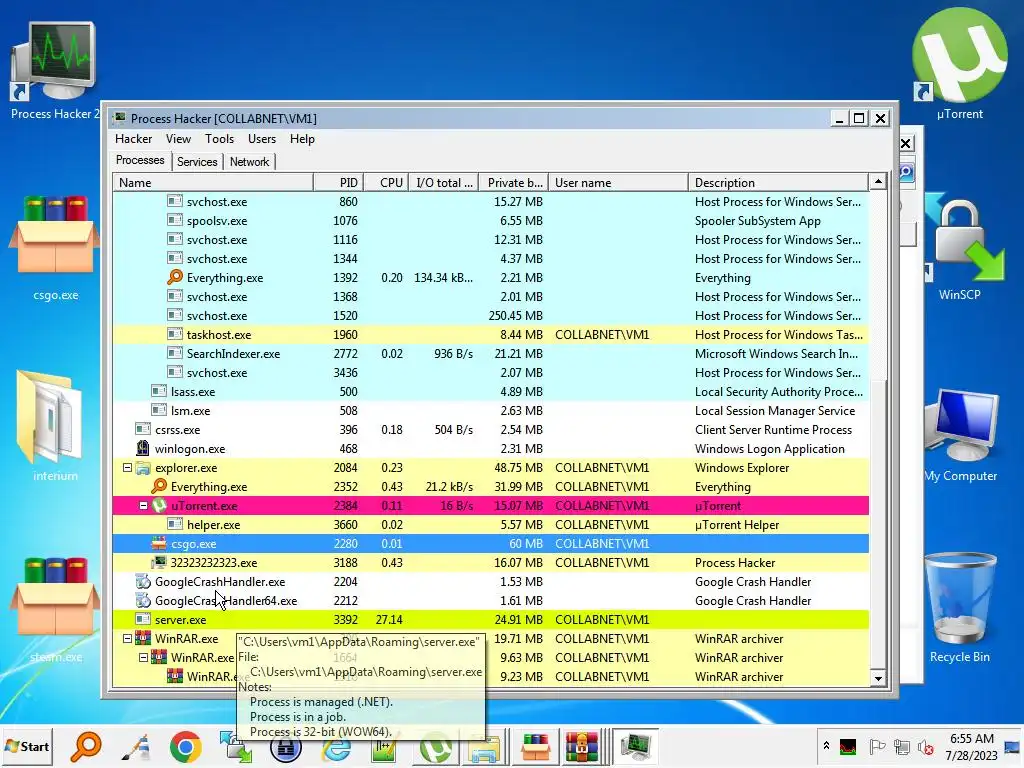Image resolution: width=1024 pixels, height=768 pixels.
Task: Collapse the explorer.exe process tree
Action: [127, 468]
